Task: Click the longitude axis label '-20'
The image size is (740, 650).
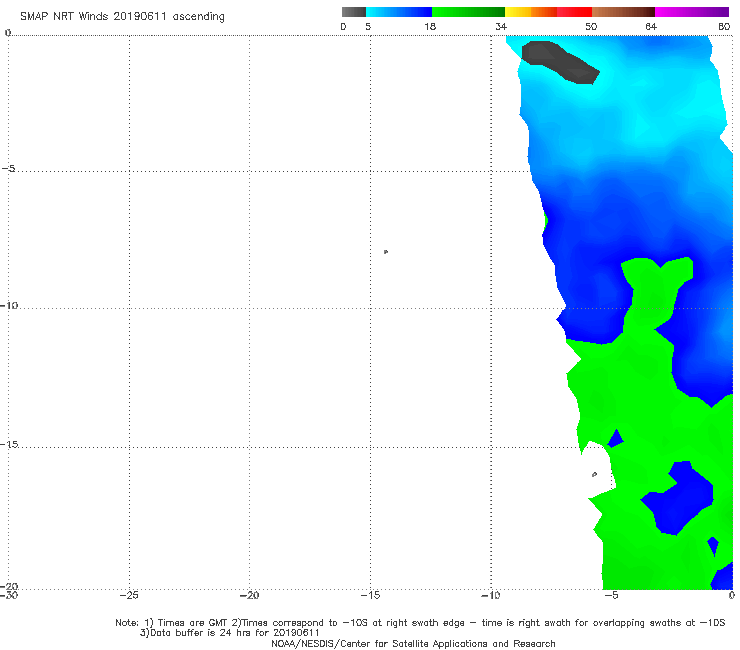Action: (x=249, y=595)
